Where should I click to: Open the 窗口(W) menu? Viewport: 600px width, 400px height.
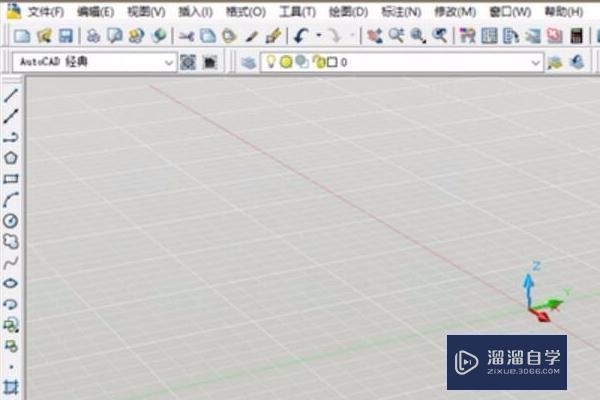[510, 12]
